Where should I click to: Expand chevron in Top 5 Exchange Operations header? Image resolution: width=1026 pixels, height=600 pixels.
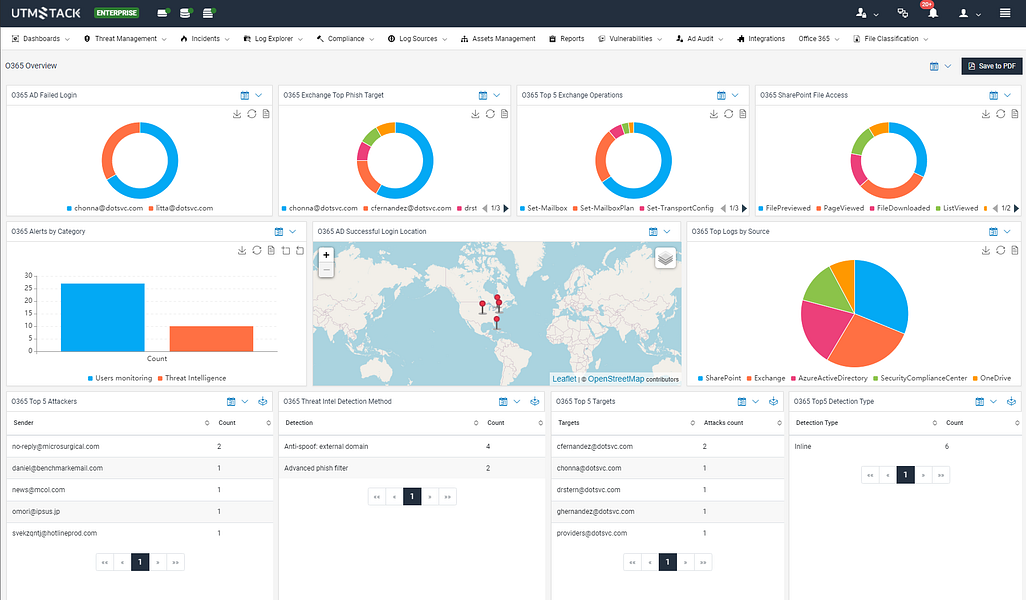click(x=735, y=96)
